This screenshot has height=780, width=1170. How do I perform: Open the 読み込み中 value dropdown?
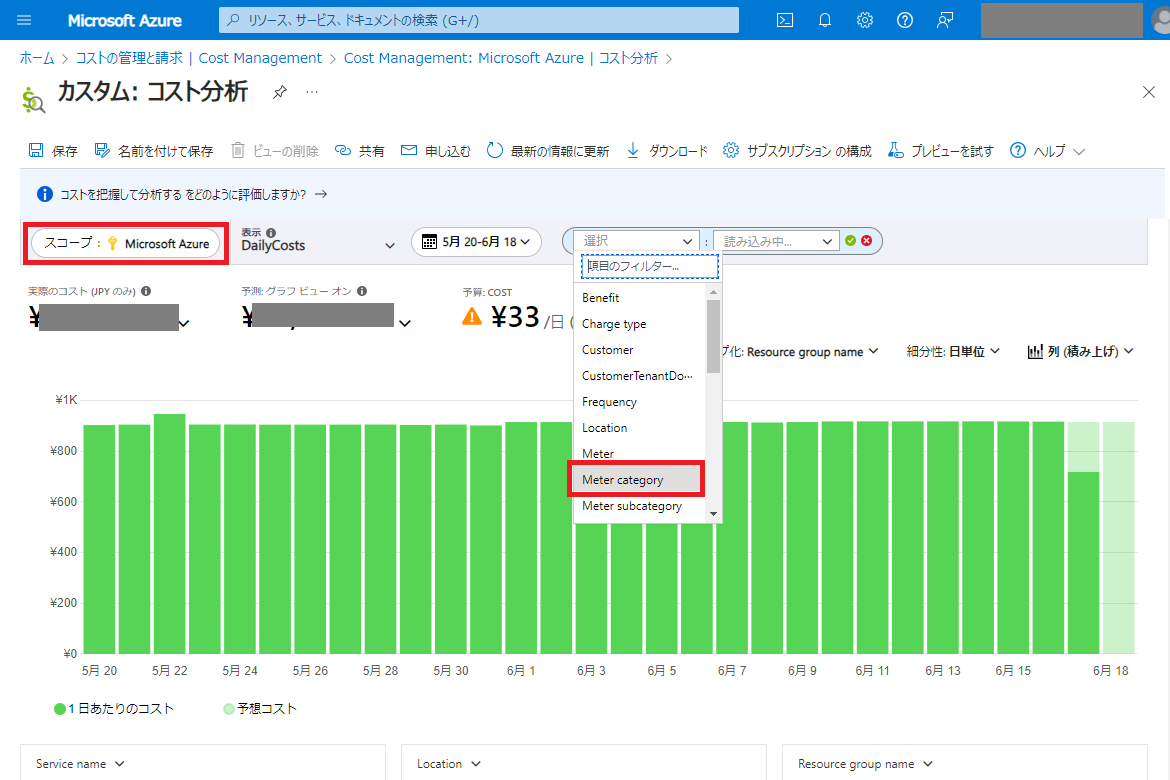coord(775,241)
